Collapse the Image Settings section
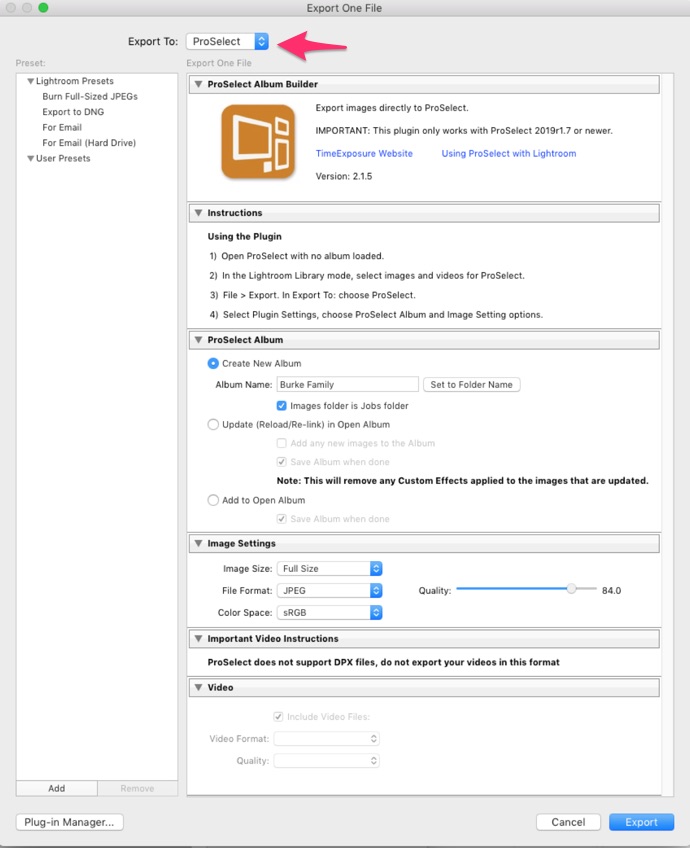The image size is (690, 848). point(197,544)
